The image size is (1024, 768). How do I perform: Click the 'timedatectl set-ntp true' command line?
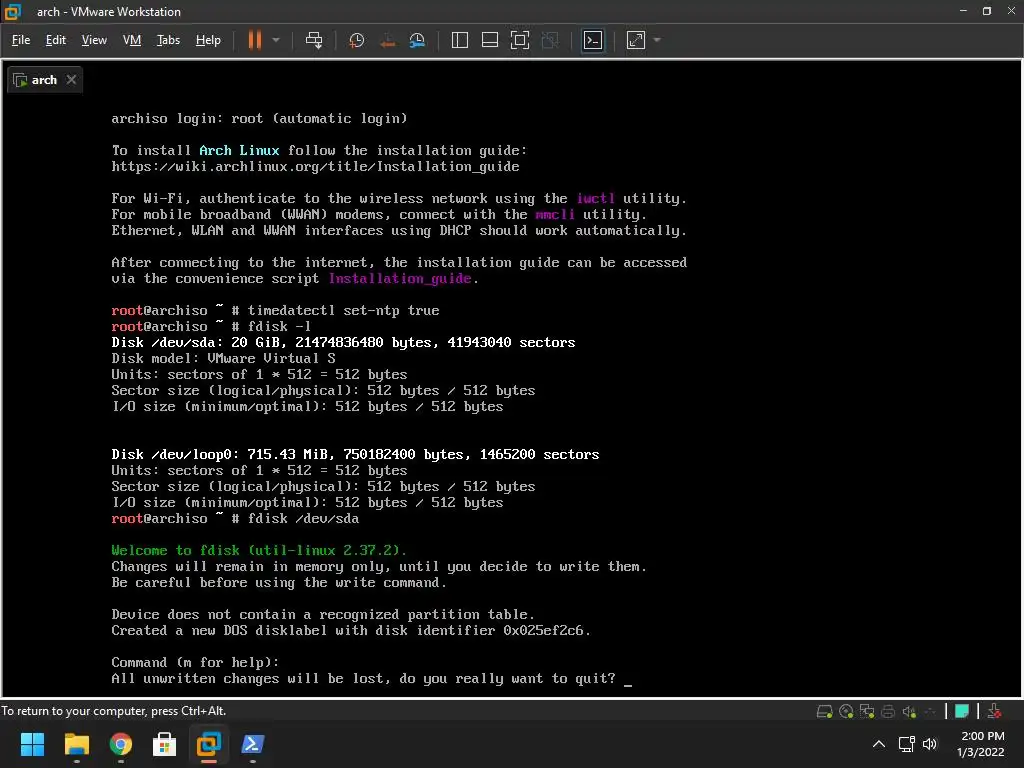coord(275,310)
